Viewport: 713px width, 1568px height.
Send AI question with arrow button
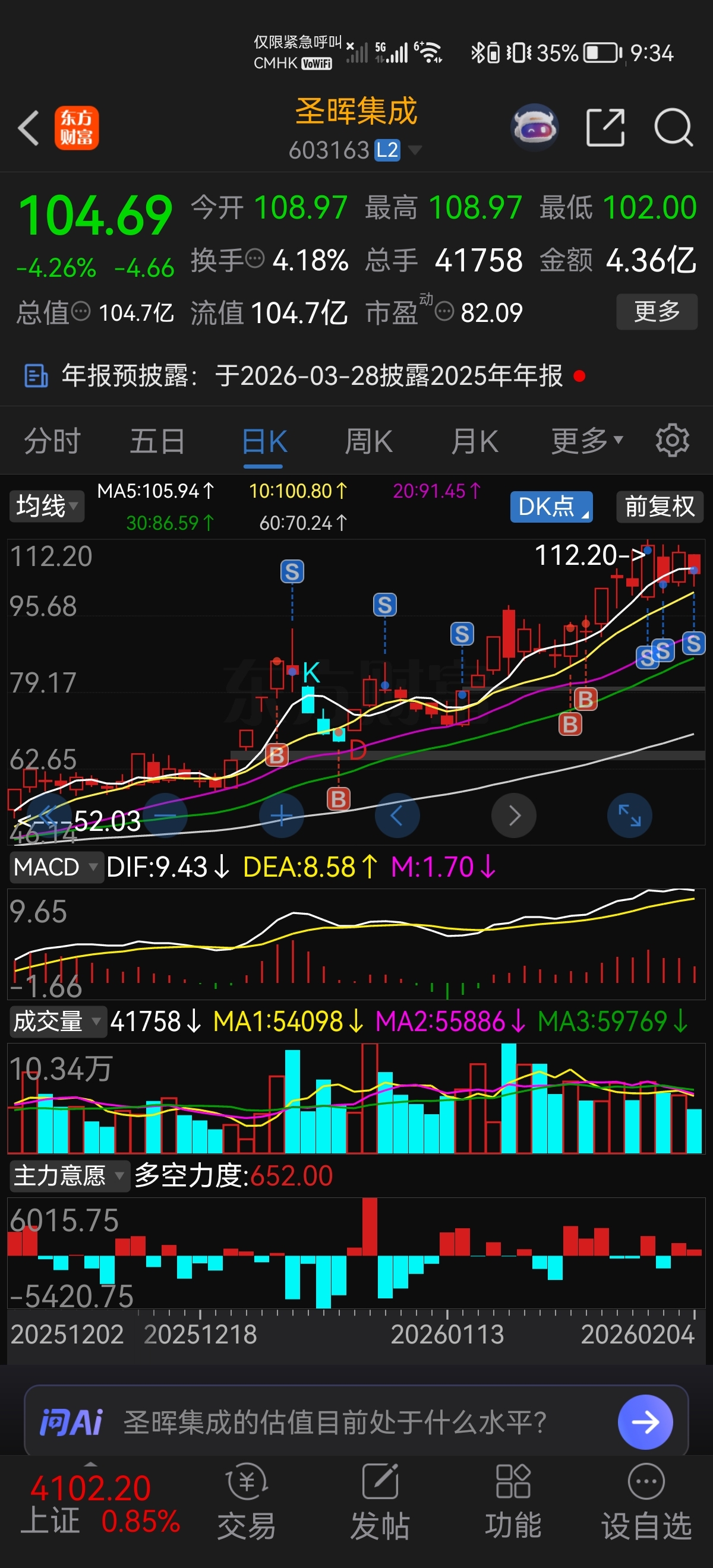tap(645, 1422)
